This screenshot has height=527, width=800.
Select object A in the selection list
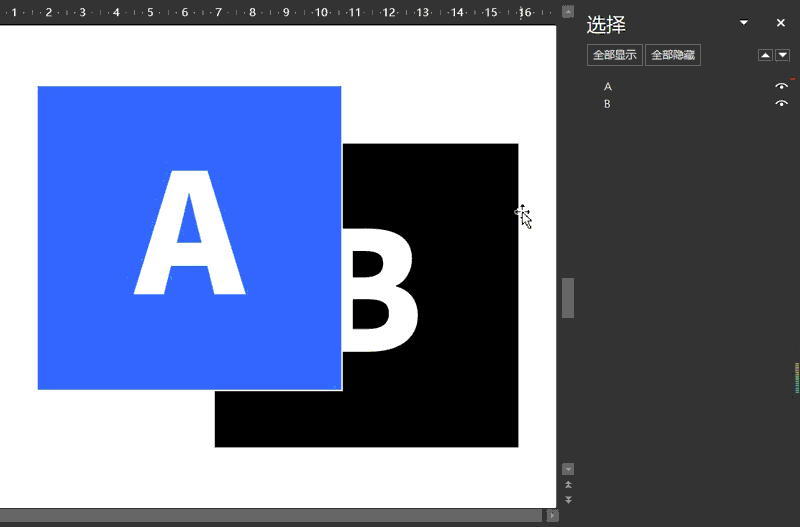tap(608, 87)
